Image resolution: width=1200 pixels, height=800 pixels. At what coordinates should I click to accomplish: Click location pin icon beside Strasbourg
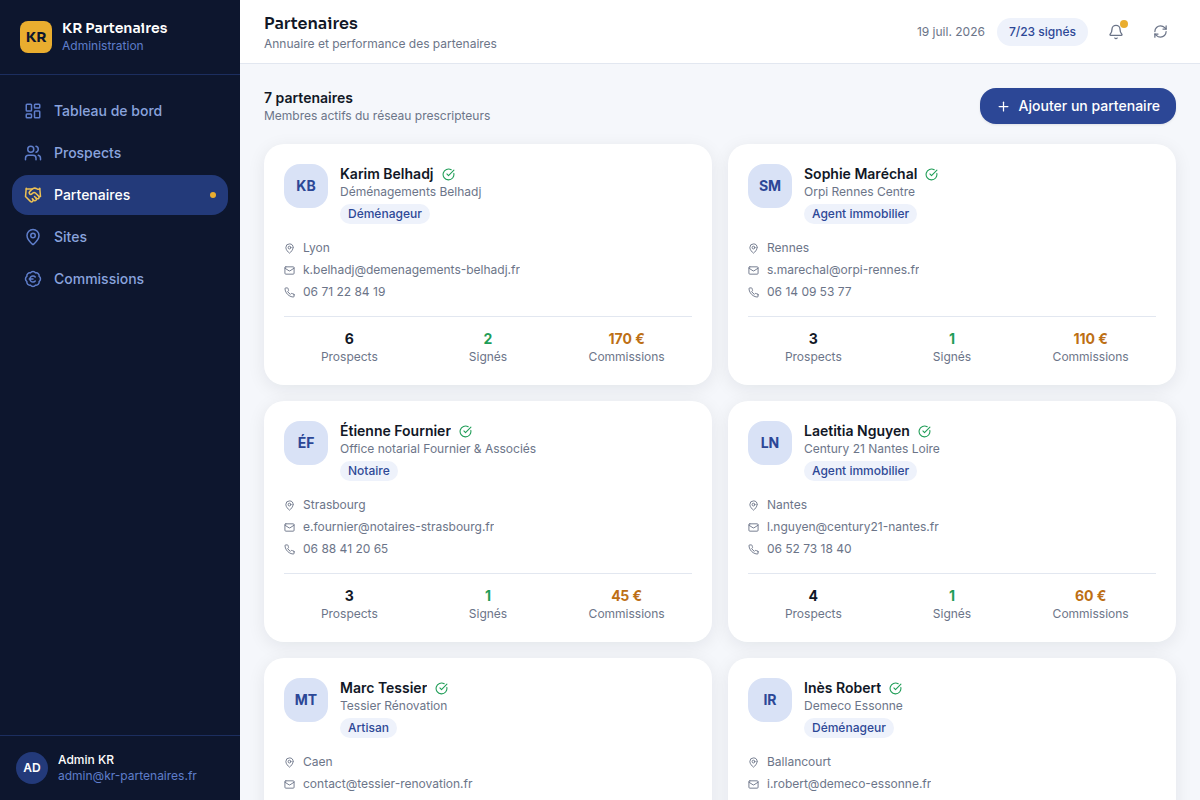(x=290, y=505)
